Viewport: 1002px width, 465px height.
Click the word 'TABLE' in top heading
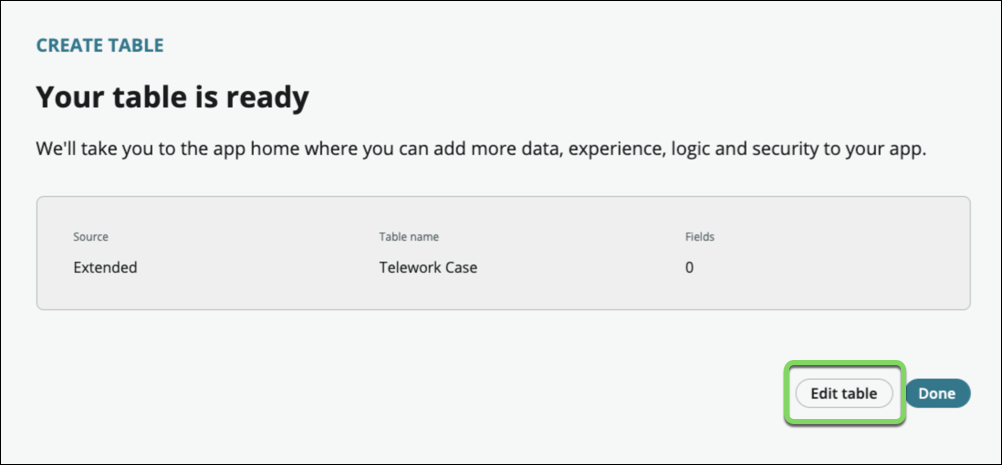coord(135,45)
